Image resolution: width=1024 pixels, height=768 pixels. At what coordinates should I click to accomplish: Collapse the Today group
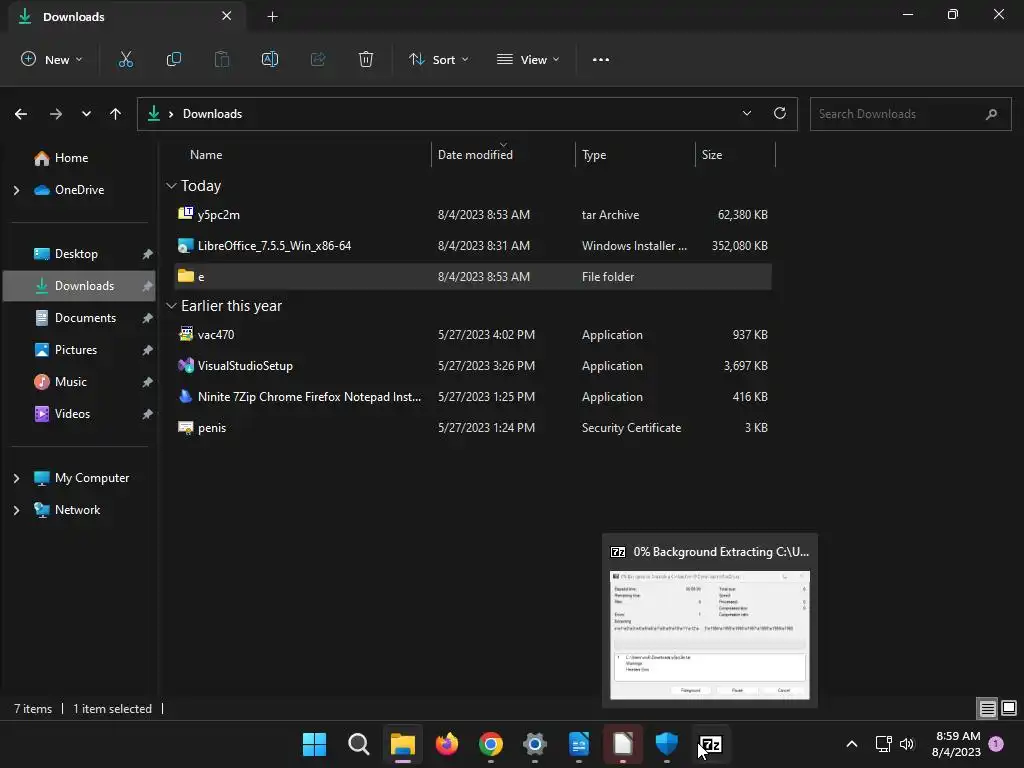[171, 186]
